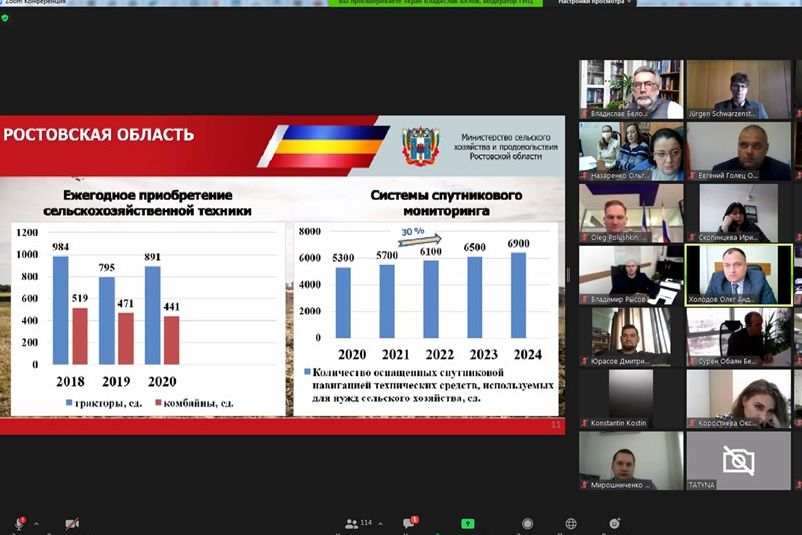Click 'Системы спутникового мониторинга' heading

pos(446,203)
